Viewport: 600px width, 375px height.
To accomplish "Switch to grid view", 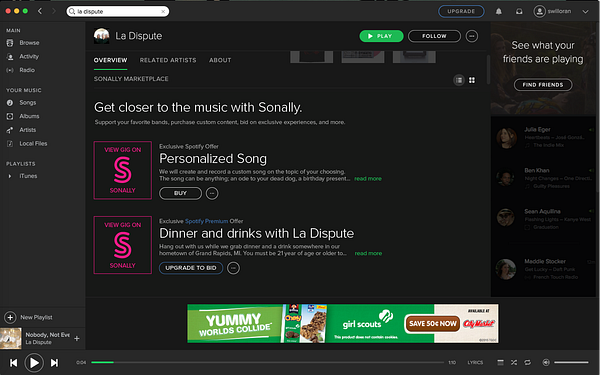I will pyautogui.click(x=472, y=80).
